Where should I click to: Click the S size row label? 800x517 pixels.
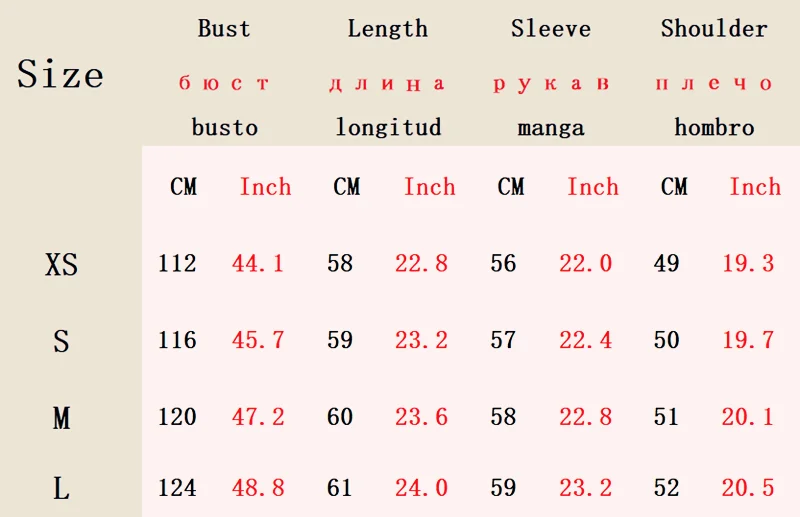[x=61, y=341]
